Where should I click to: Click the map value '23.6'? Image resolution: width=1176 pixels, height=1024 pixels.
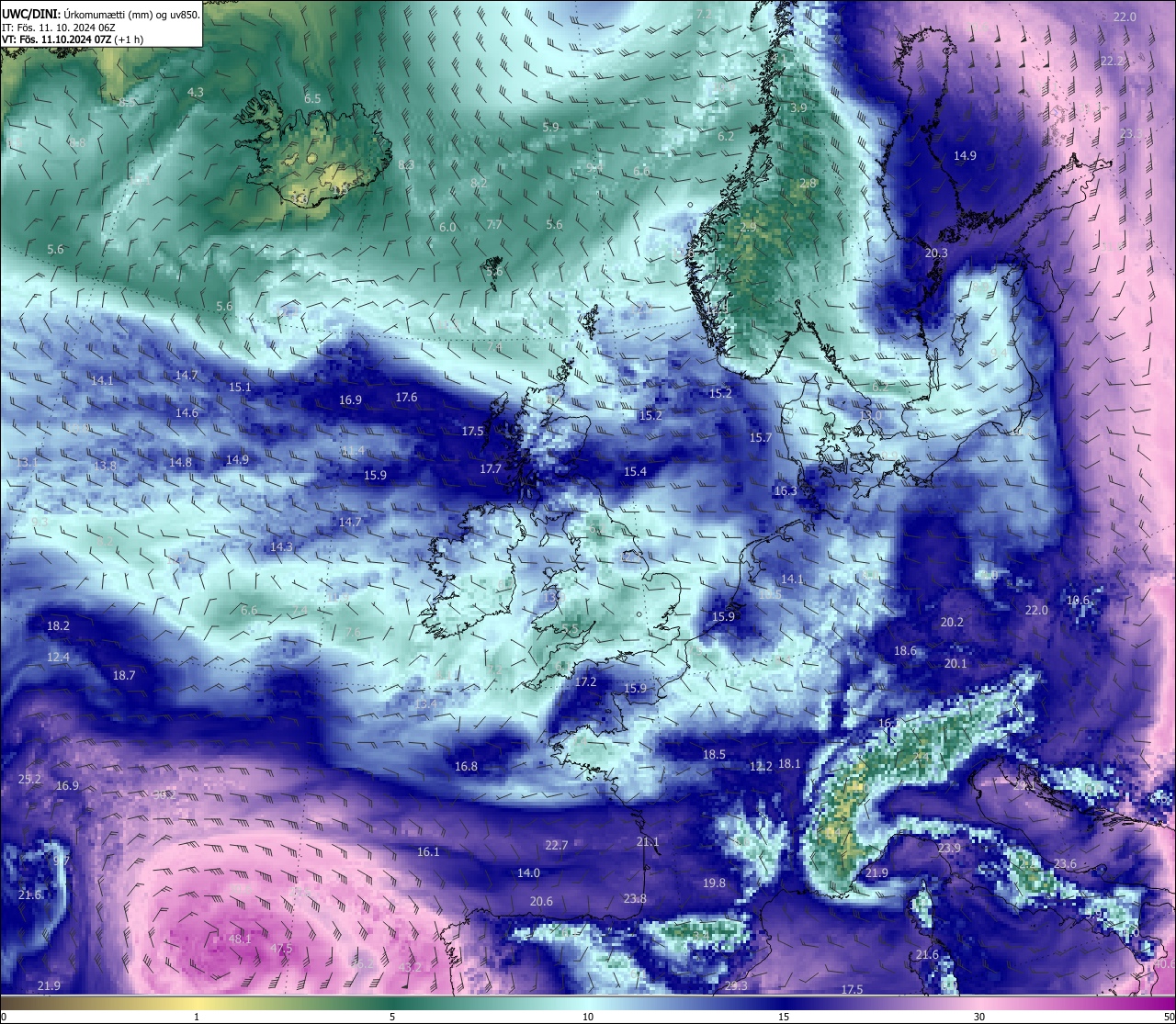click(1065, 863)
